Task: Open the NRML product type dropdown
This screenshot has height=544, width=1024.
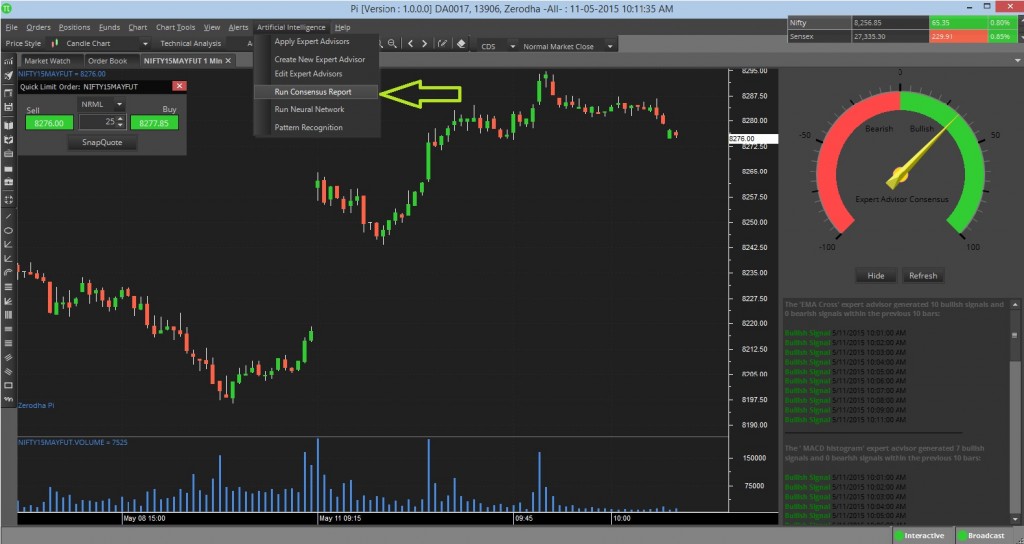Action: 119,103
